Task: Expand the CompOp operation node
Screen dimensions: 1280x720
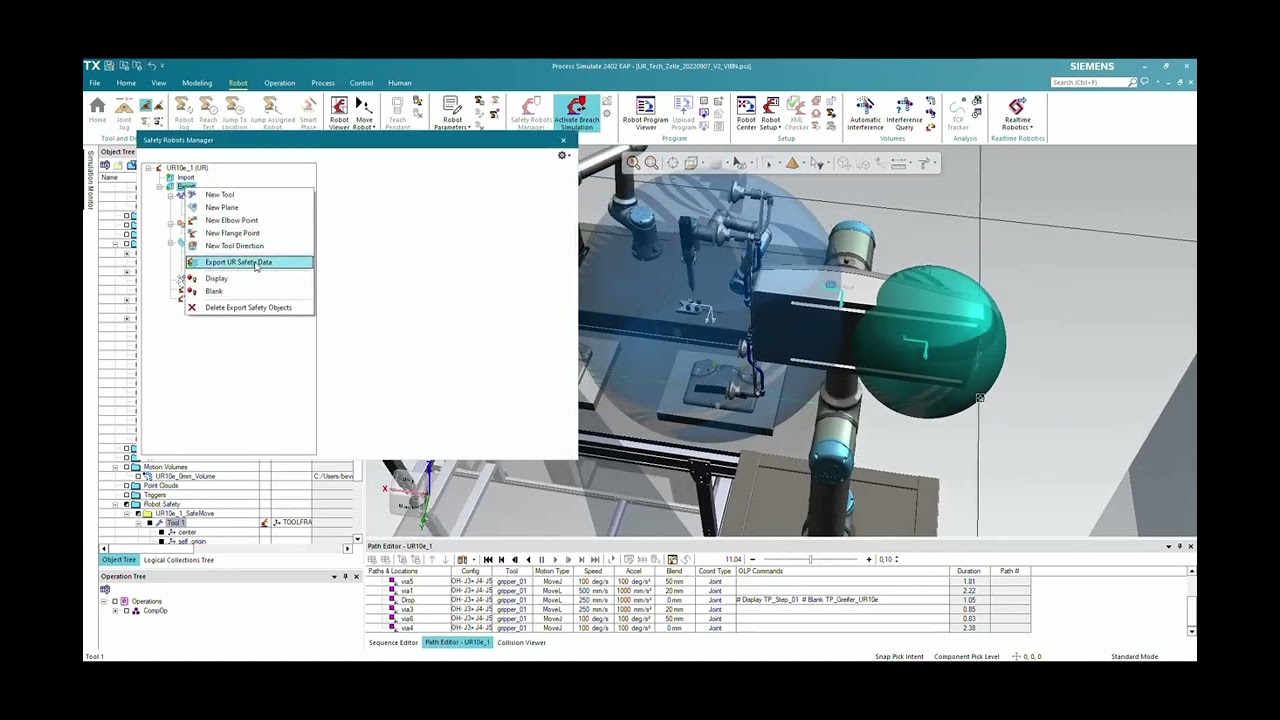Action: tap(115, 610)
